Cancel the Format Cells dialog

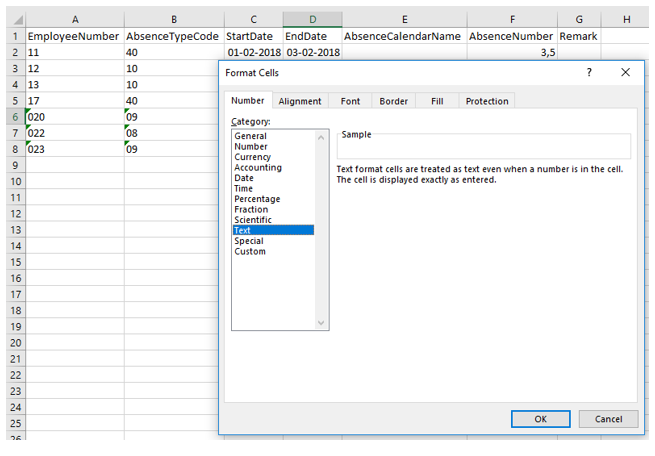(x=608, y=418)
